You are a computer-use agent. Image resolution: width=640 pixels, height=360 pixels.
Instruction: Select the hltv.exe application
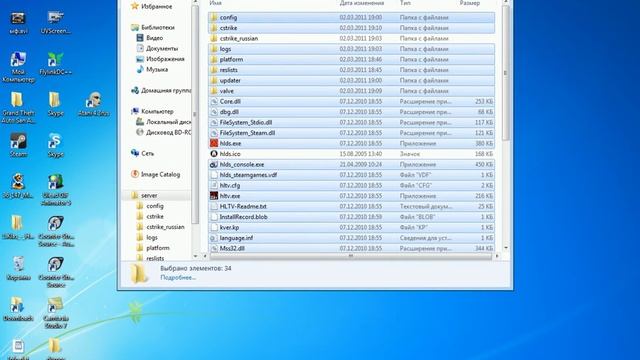point(351,196)
